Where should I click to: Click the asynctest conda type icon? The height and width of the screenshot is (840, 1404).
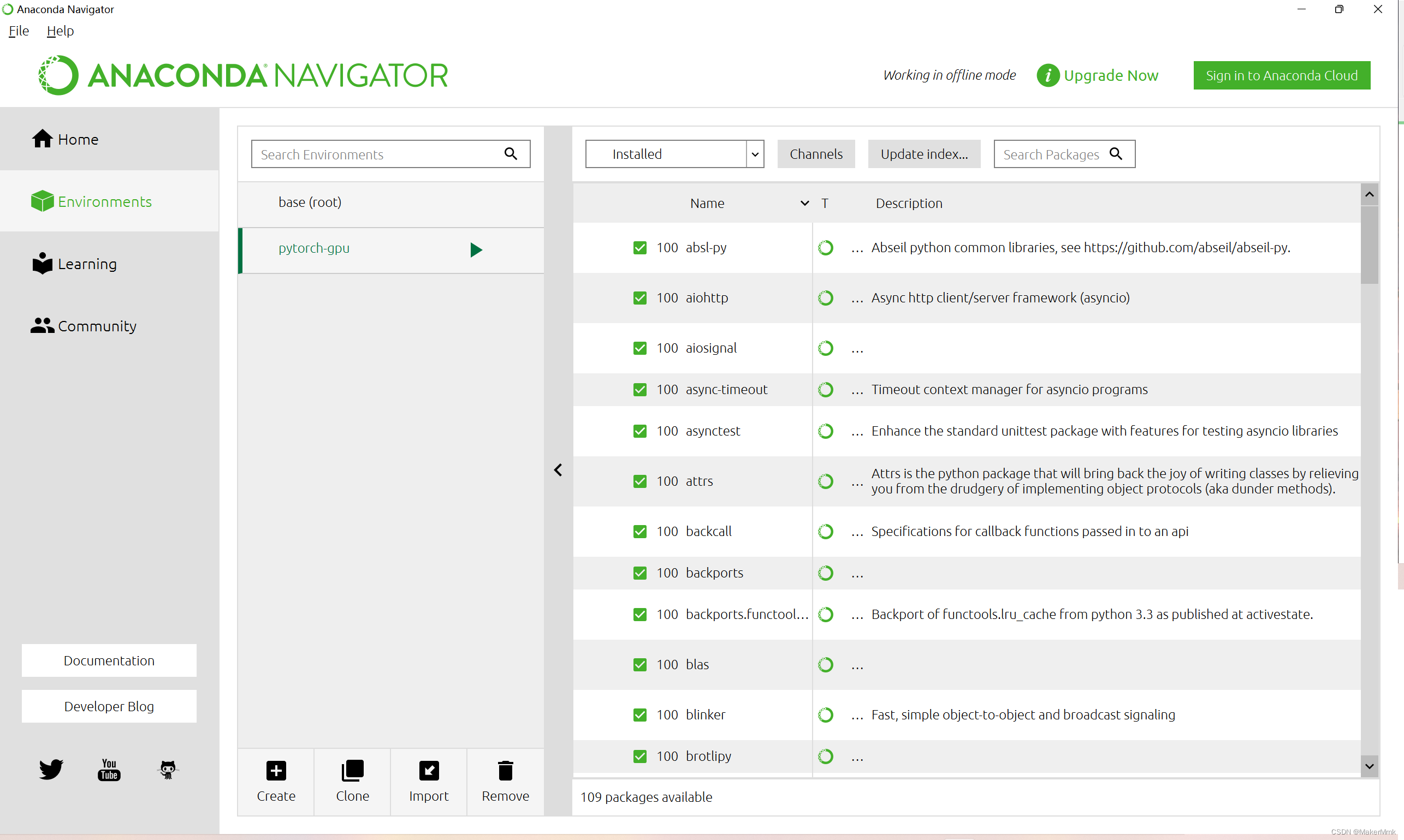pyautogui.click(x=825, y=431)
